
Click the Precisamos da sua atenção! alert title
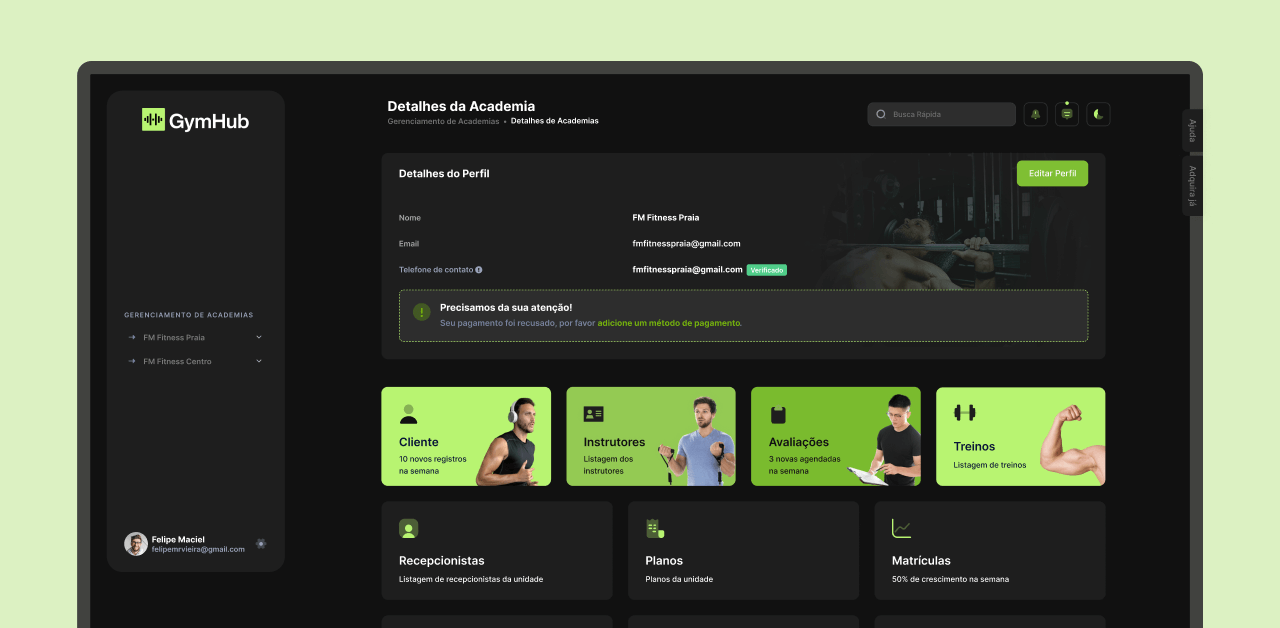pos(506,307)
